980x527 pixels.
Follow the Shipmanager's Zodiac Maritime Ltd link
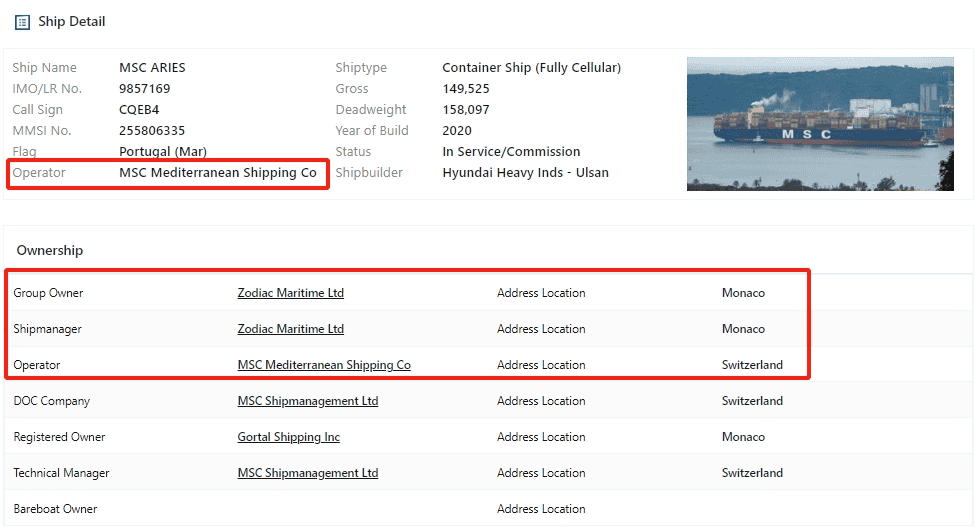coord(290,329)
